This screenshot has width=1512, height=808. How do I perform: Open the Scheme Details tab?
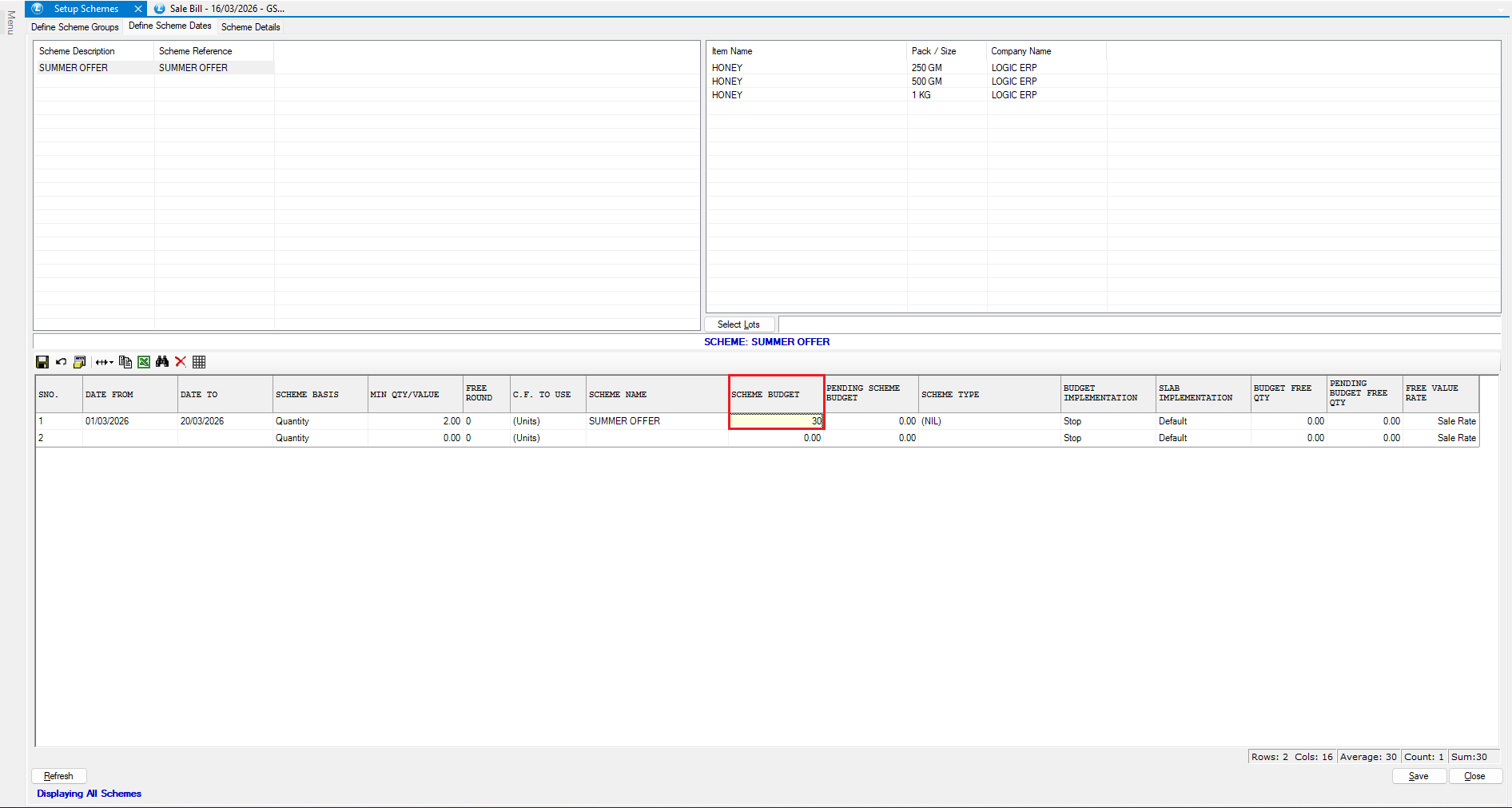point(250,27)
